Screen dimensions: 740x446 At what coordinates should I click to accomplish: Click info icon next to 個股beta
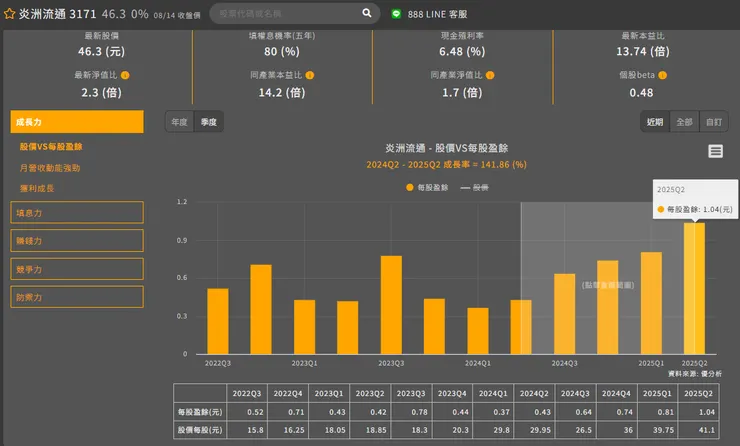point(663,75)
